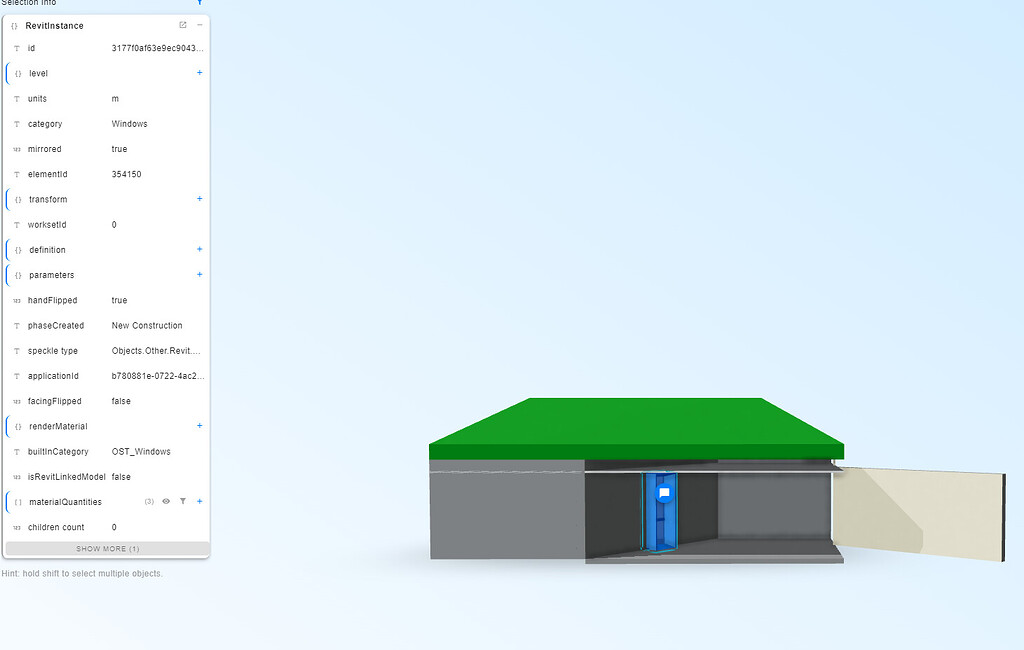
Task: Click the SHOW MORE (1) button
Action: pyautogui.click(x=107, y=549)
